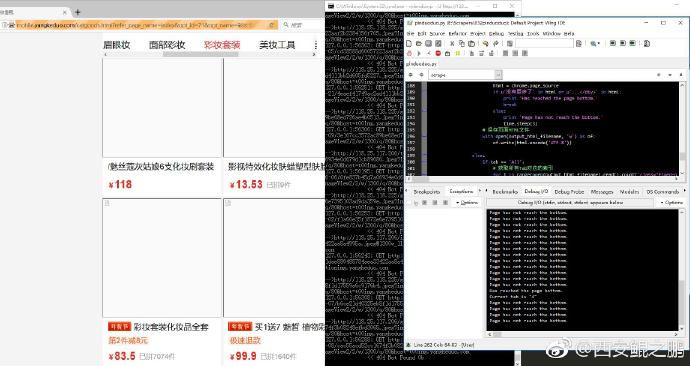This screenshot has width=690, height=366.
Task: Open the Tools menu in Wing IDE
Action: click(x=533, y=33)
